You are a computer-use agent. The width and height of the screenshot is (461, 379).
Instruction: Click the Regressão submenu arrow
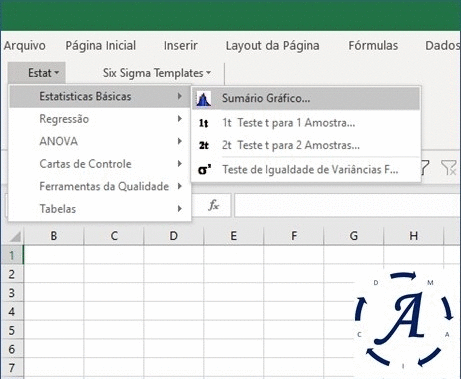click(x=180, y=119)
